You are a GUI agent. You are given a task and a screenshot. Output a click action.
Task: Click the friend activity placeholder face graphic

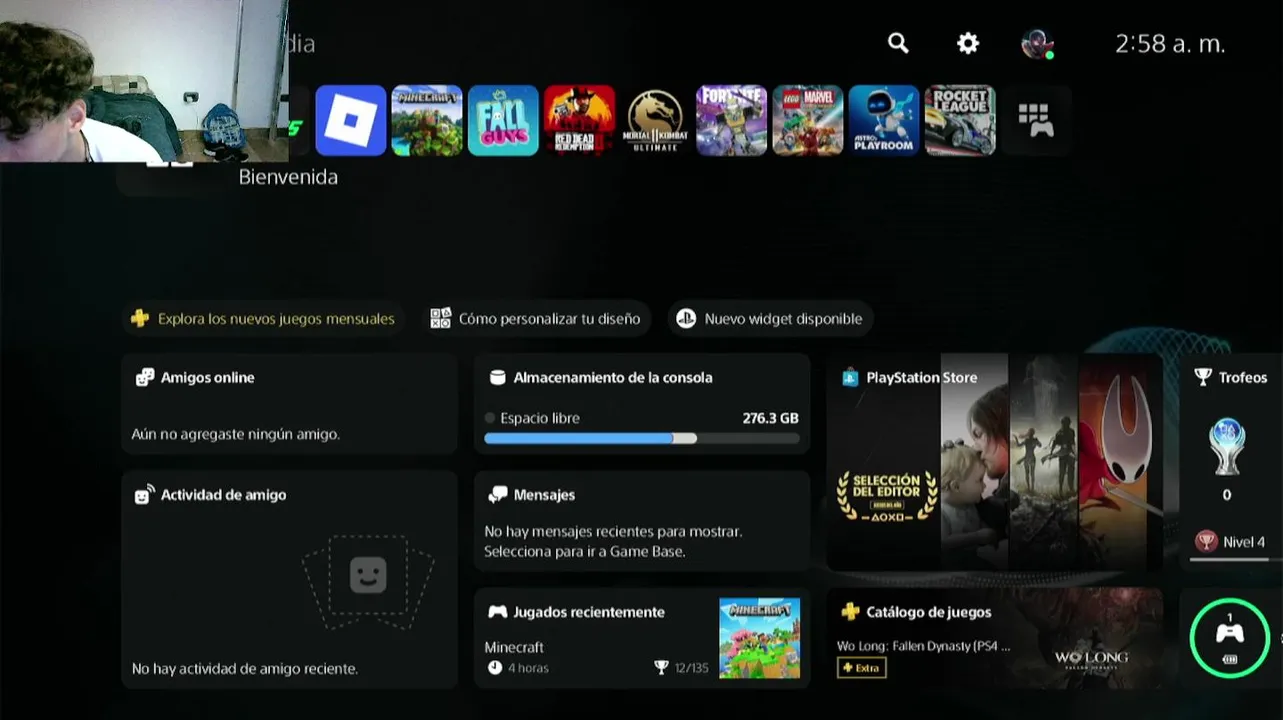pos(368,574)
